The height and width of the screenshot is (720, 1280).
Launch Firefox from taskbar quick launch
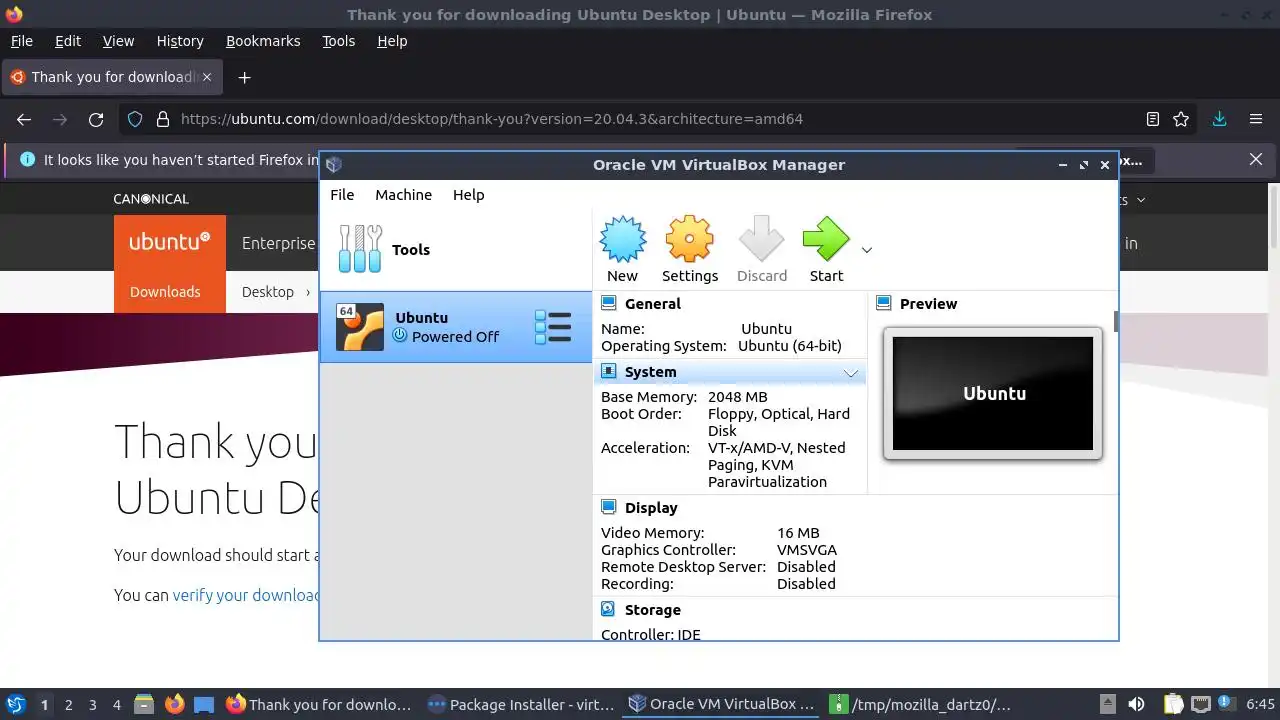174,704
